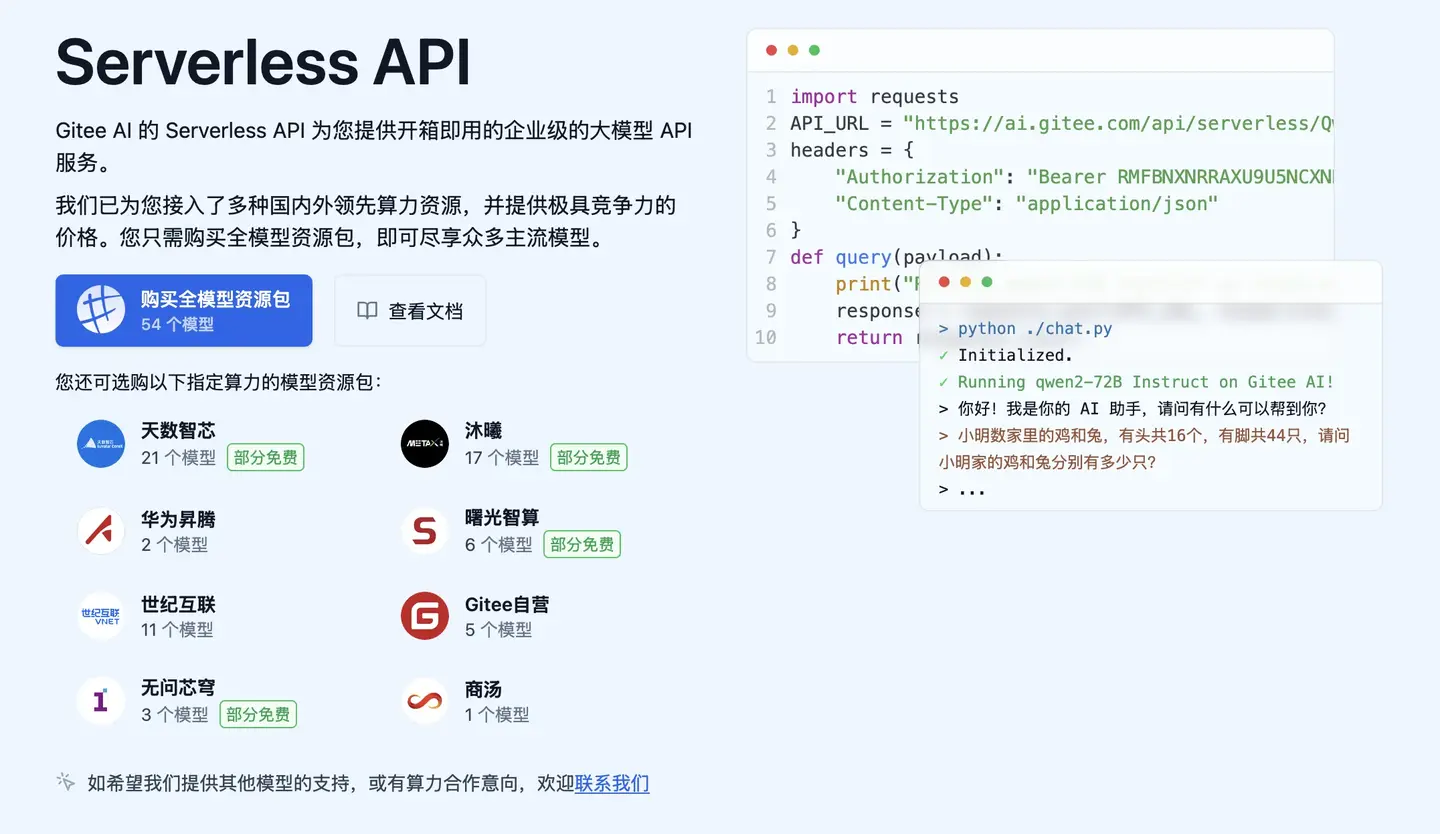Image resolution: width=1440 pixels, height=834 pixels.
Task: Select the 世纪互联 VNET logo icon
Action: pyautogui.click(x=100, y=615)
